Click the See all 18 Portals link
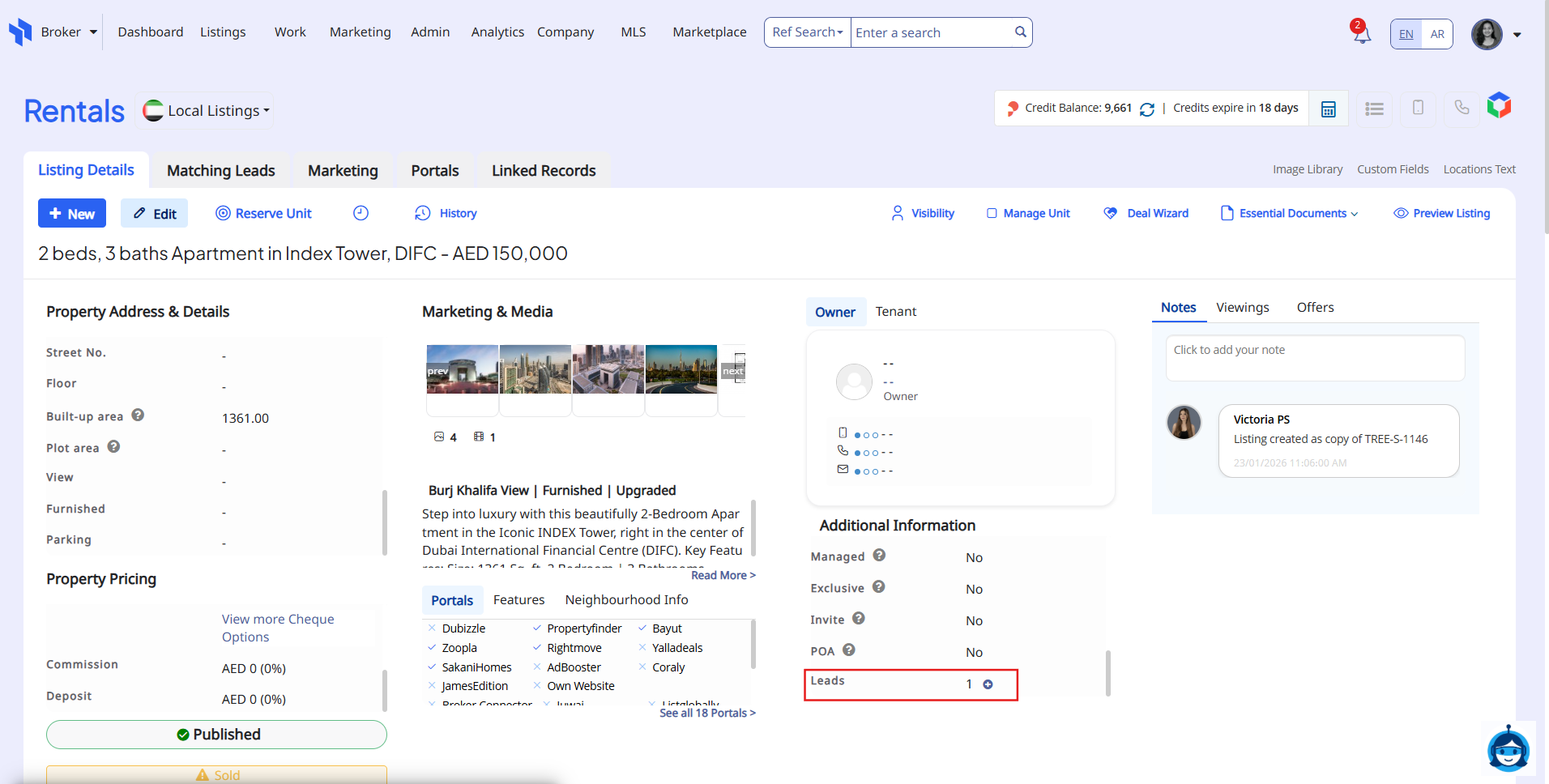The height and width of the screenshot is (784, 1549). coord(706,714)
